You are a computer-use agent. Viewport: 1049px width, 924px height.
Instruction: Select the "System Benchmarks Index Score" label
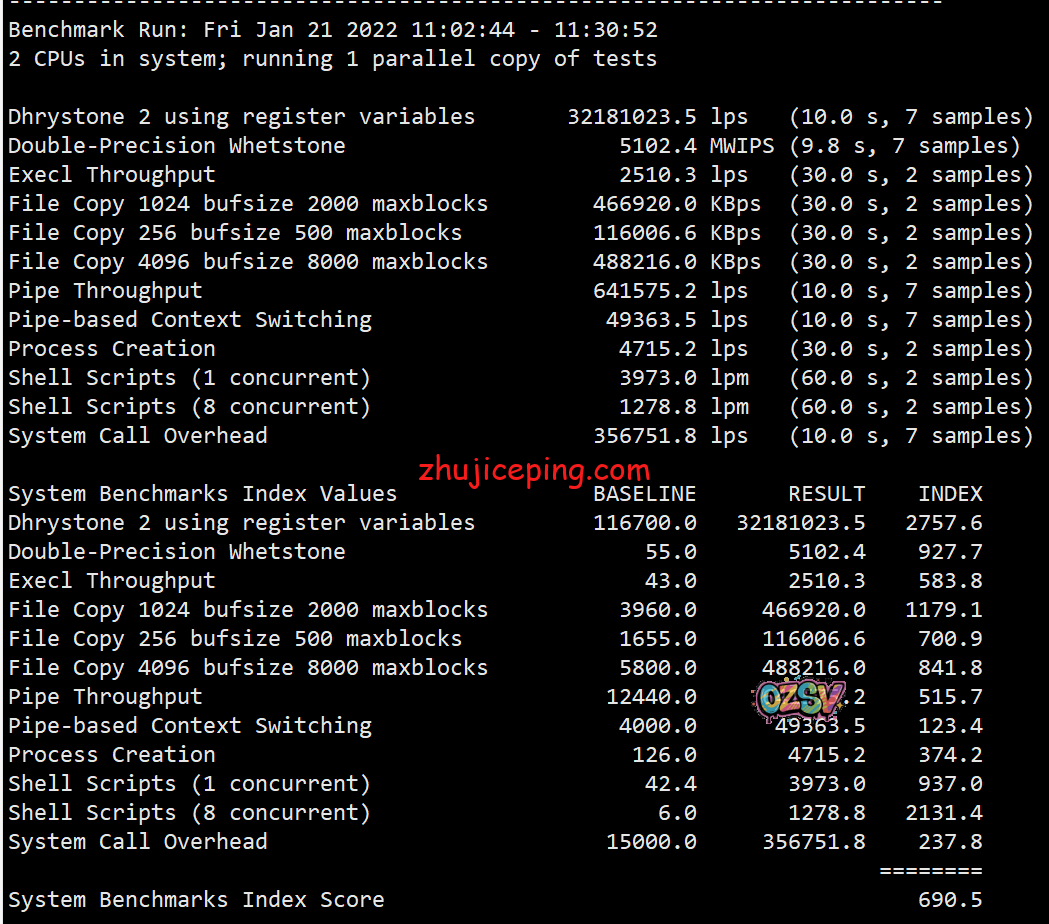196,900
